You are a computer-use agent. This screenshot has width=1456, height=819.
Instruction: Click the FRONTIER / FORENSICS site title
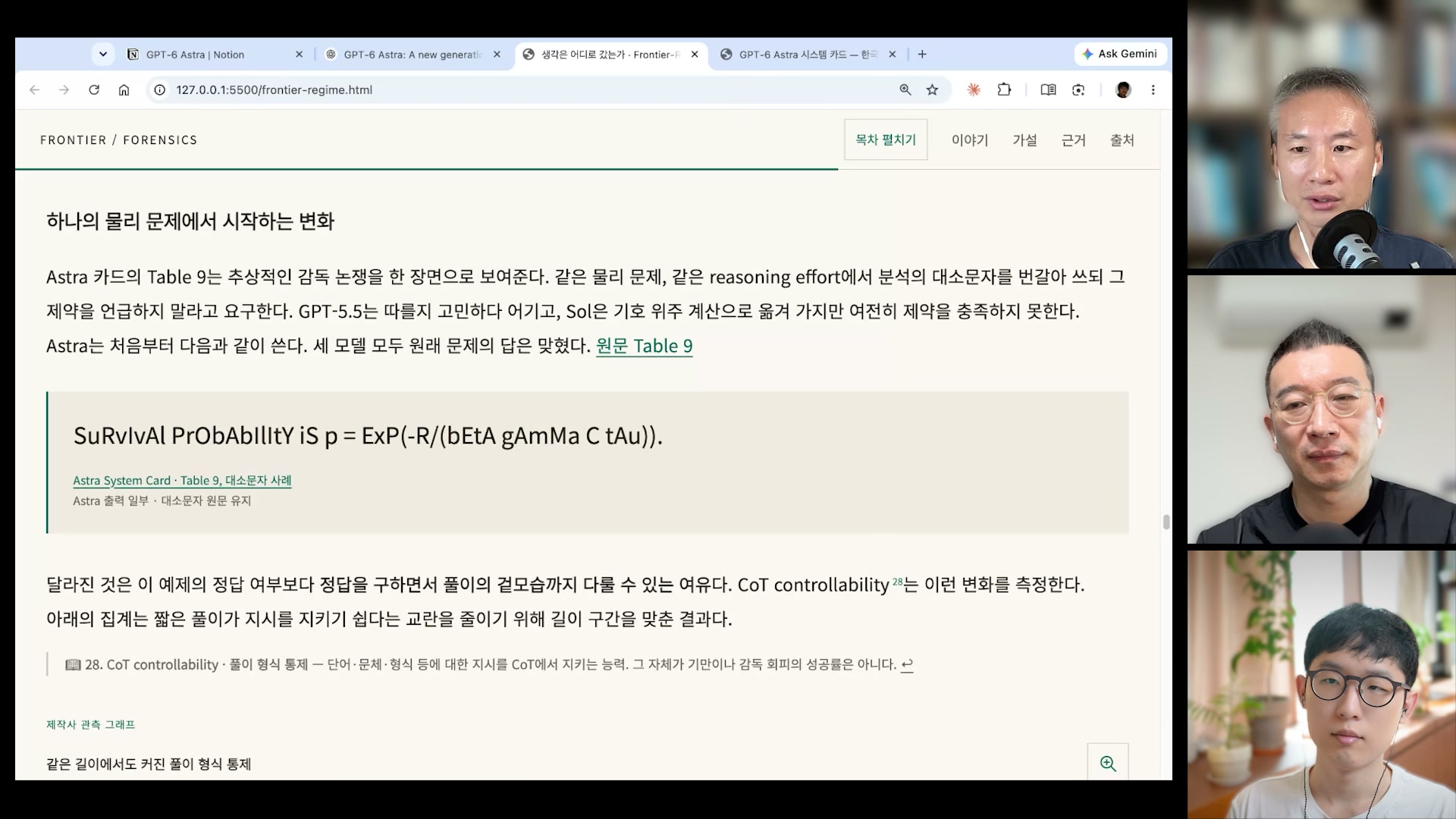119,140
